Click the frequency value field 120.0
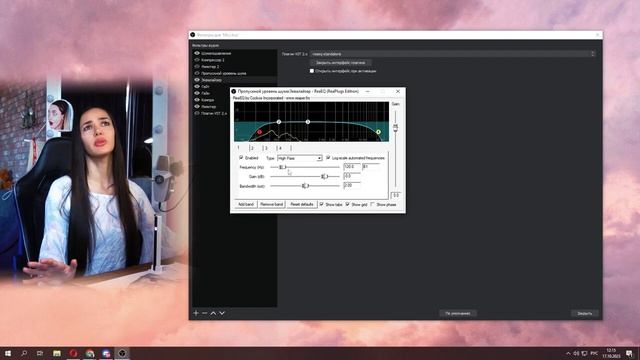The image size is (640, 360). click(x=352, y=167)
